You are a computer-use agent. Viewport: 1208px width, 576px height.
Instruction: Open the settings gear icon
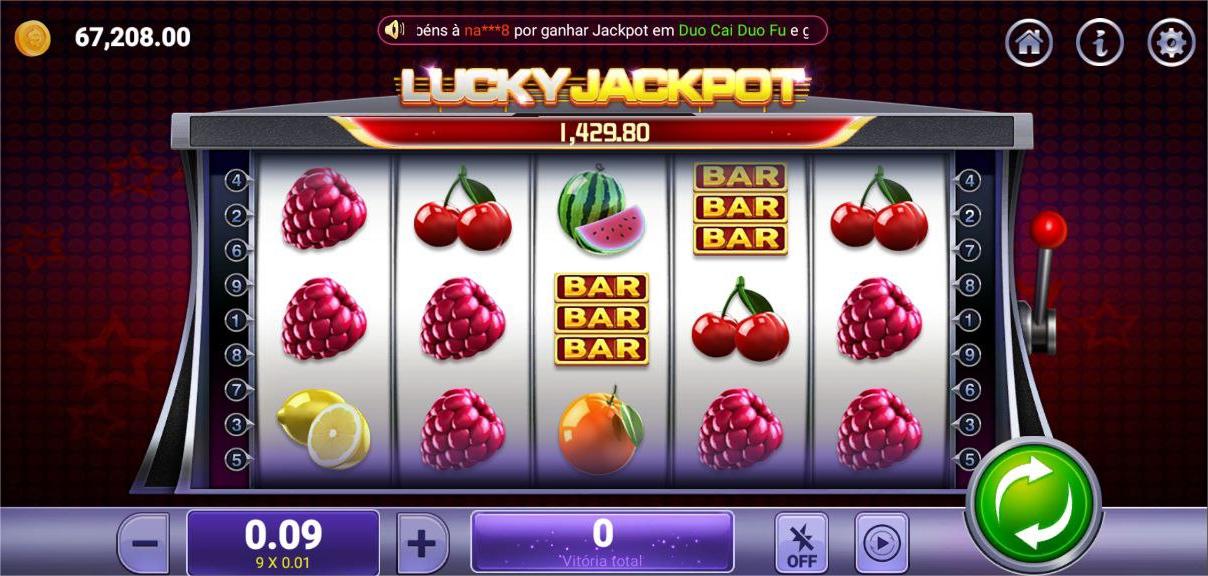(1171, 42)
